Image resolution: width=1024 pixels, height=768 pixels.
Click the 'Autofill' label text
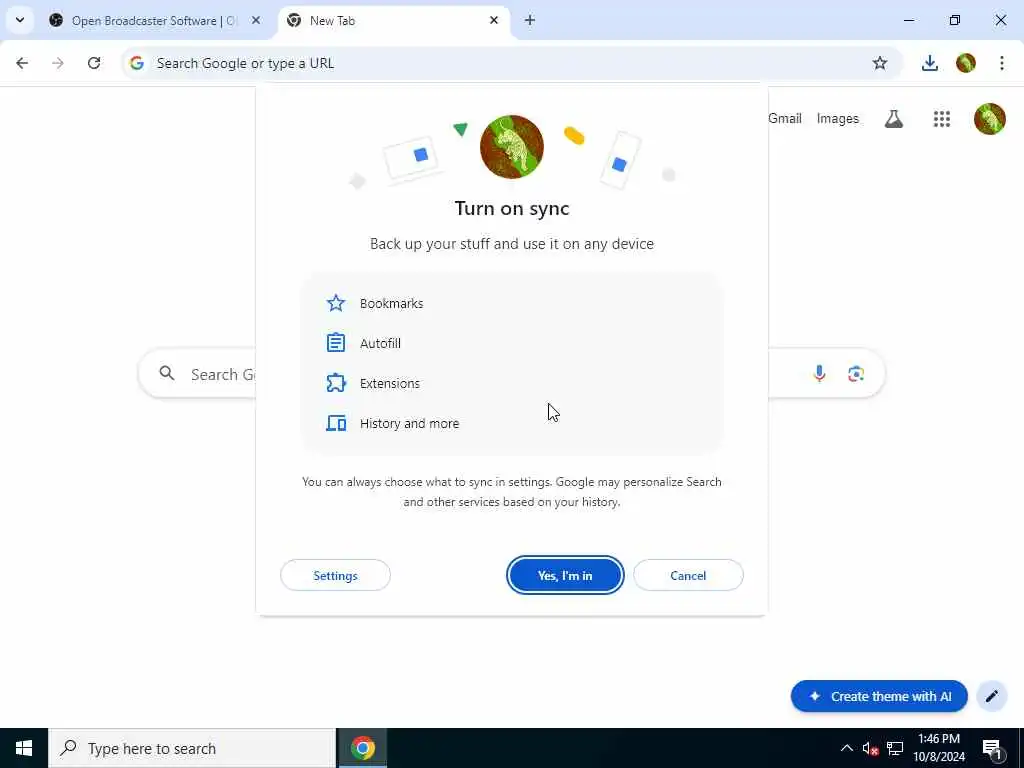click(380, 343)
